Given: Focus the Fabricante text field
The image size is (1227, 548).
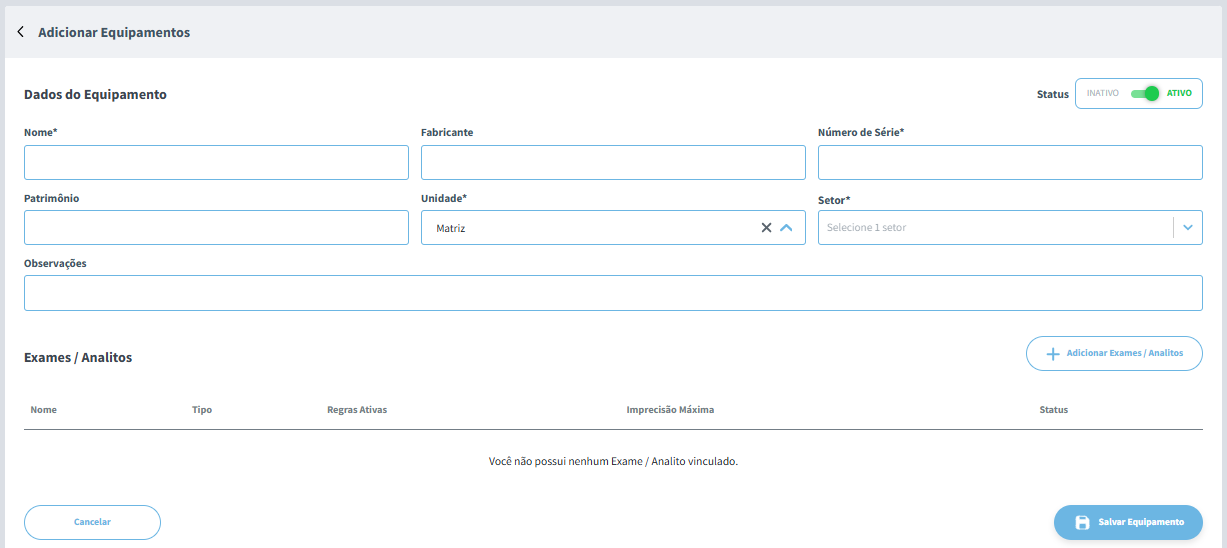Looking at the screenshot, I should [613, 162].
